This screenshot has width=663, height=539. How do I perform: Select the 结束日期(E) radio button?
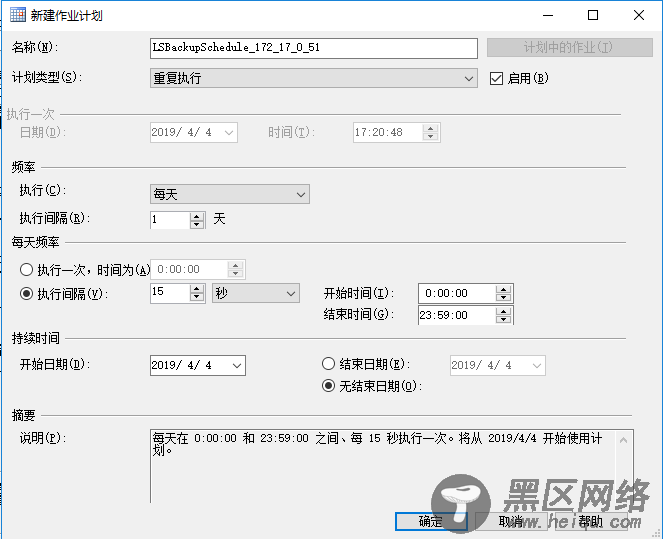pyautogui.click(x=329, y=364)
